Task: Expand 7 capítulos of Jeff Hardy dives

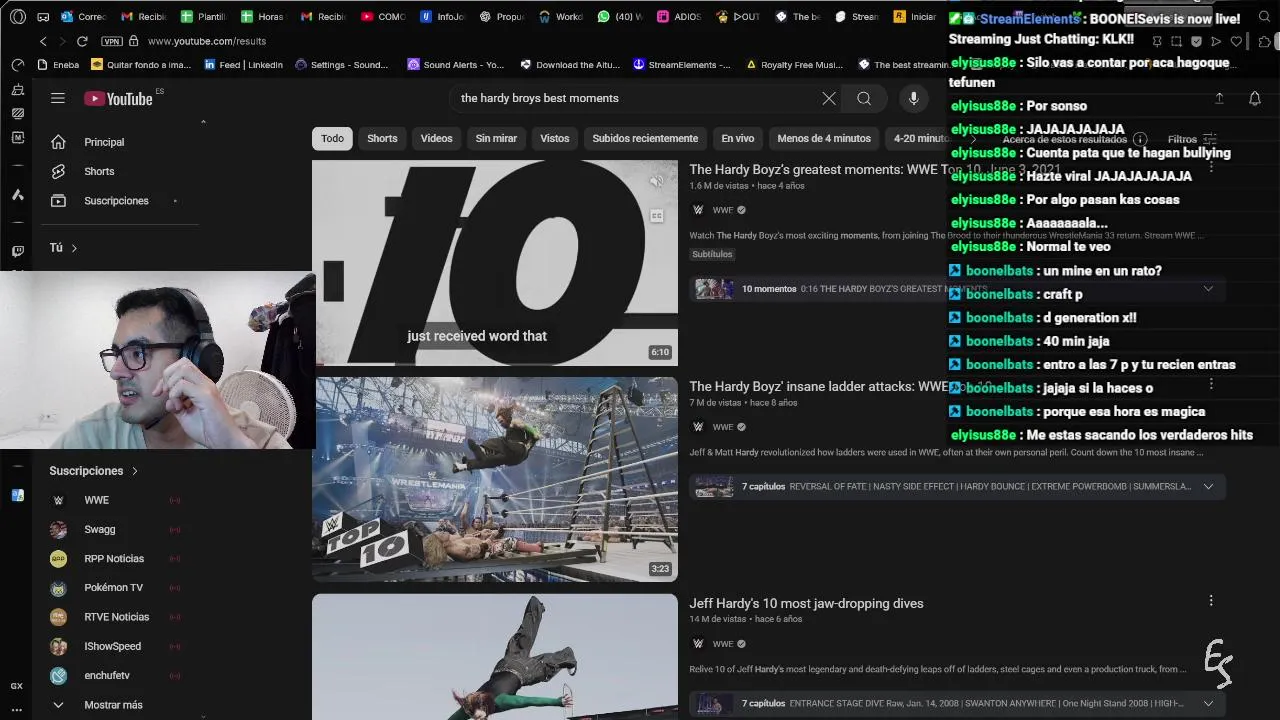Action: coord(1208,703)
